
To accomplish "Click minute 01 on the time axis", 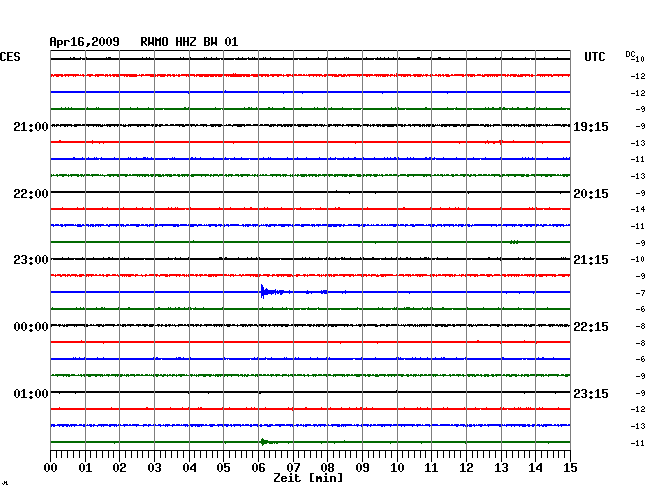I will pyautogui.click(x=85, y=468).
